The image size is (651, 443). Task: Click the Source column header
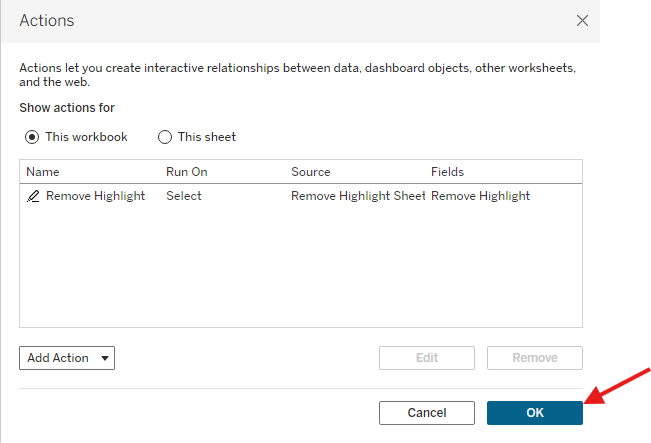coord(310,172)
